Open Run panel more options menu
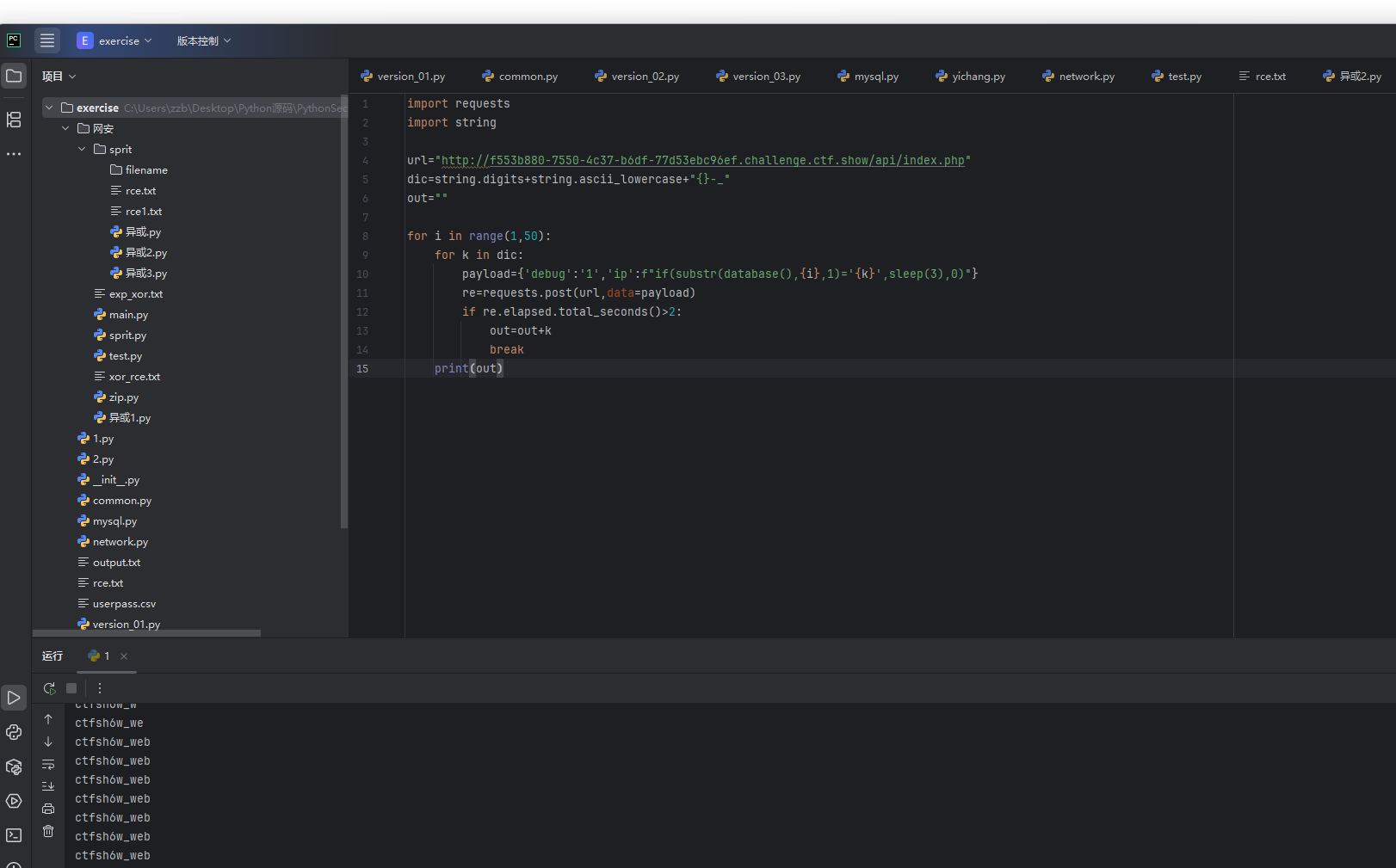The height and width of the screenshot is (868, 1396). coord(100,688)
